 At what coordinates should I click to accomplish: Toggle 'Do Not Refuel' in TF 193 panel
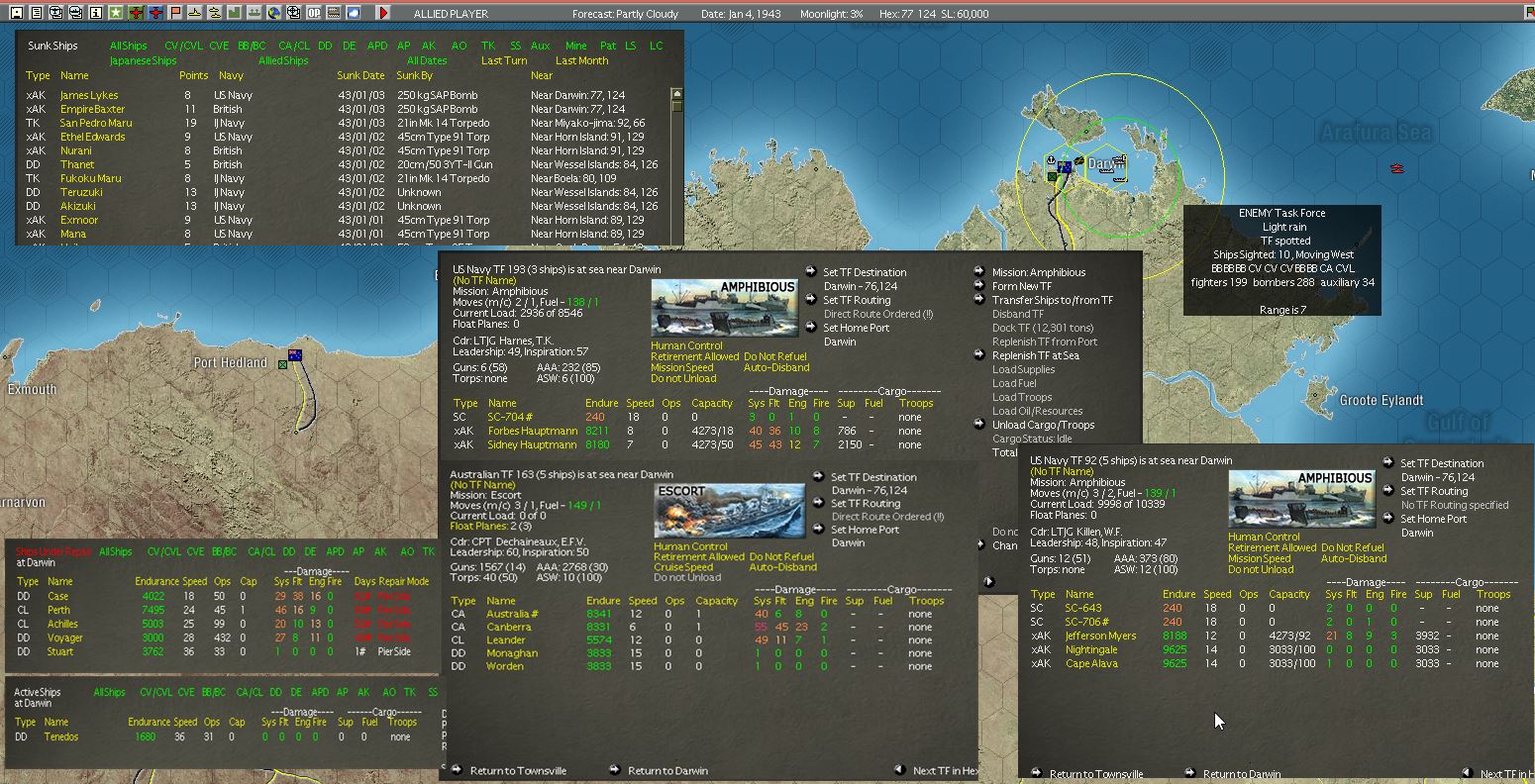[774, 356]
